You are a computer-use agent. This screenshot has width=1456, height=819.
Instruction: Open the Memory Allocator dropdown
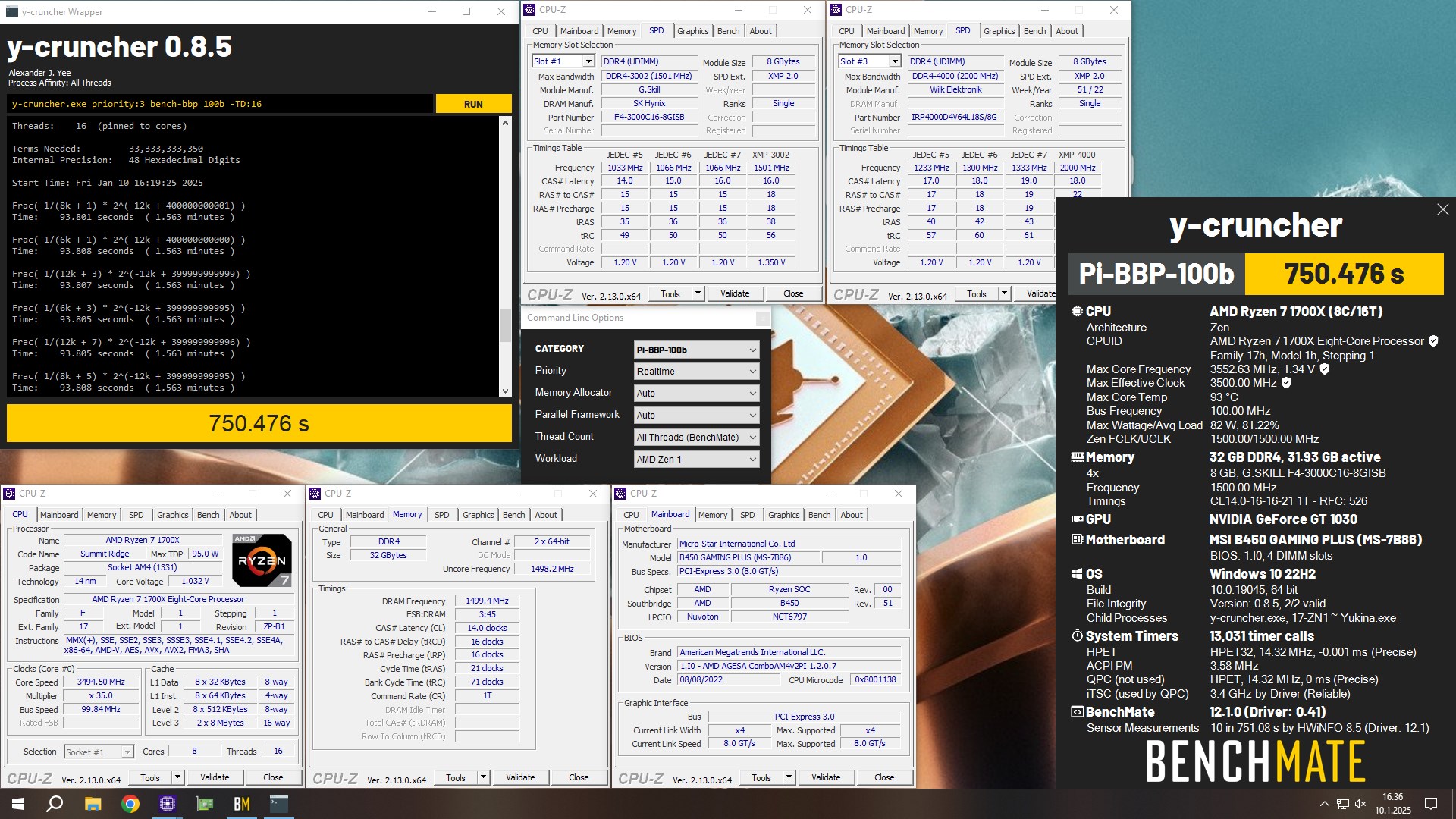(x=696, y=394)
